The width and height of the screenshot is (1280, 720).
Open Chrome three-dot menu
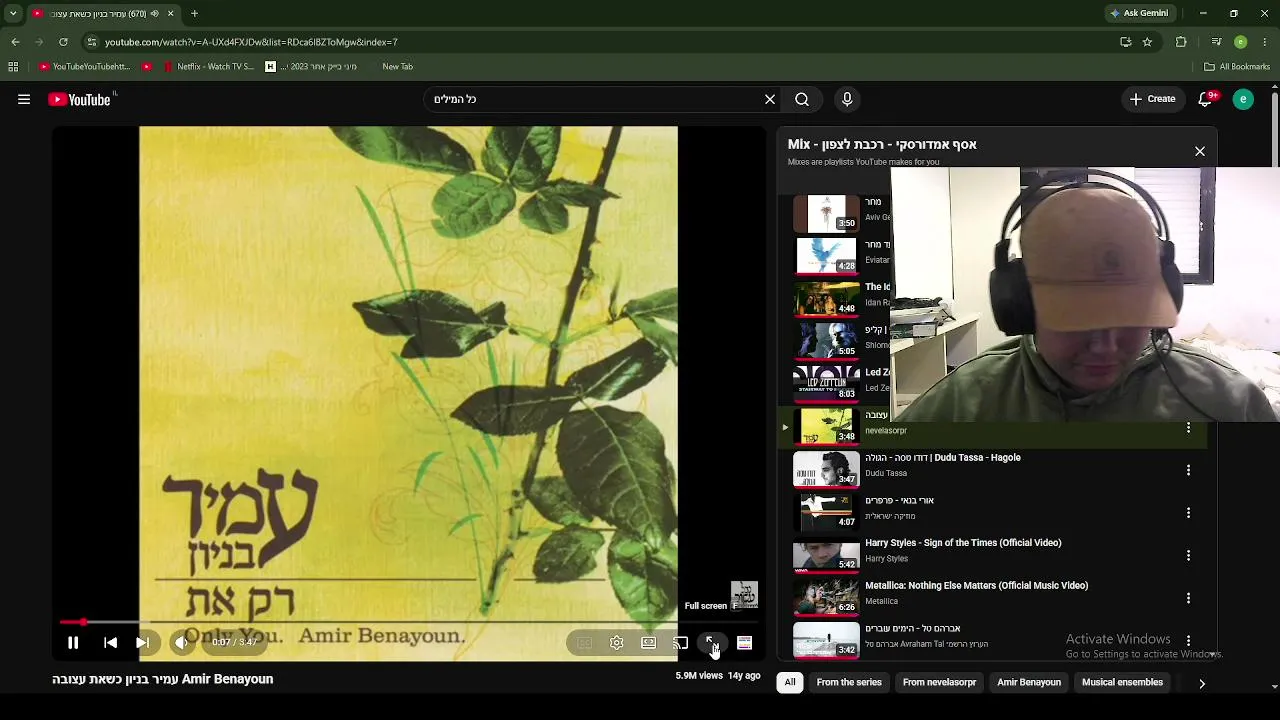[1265, 42]
